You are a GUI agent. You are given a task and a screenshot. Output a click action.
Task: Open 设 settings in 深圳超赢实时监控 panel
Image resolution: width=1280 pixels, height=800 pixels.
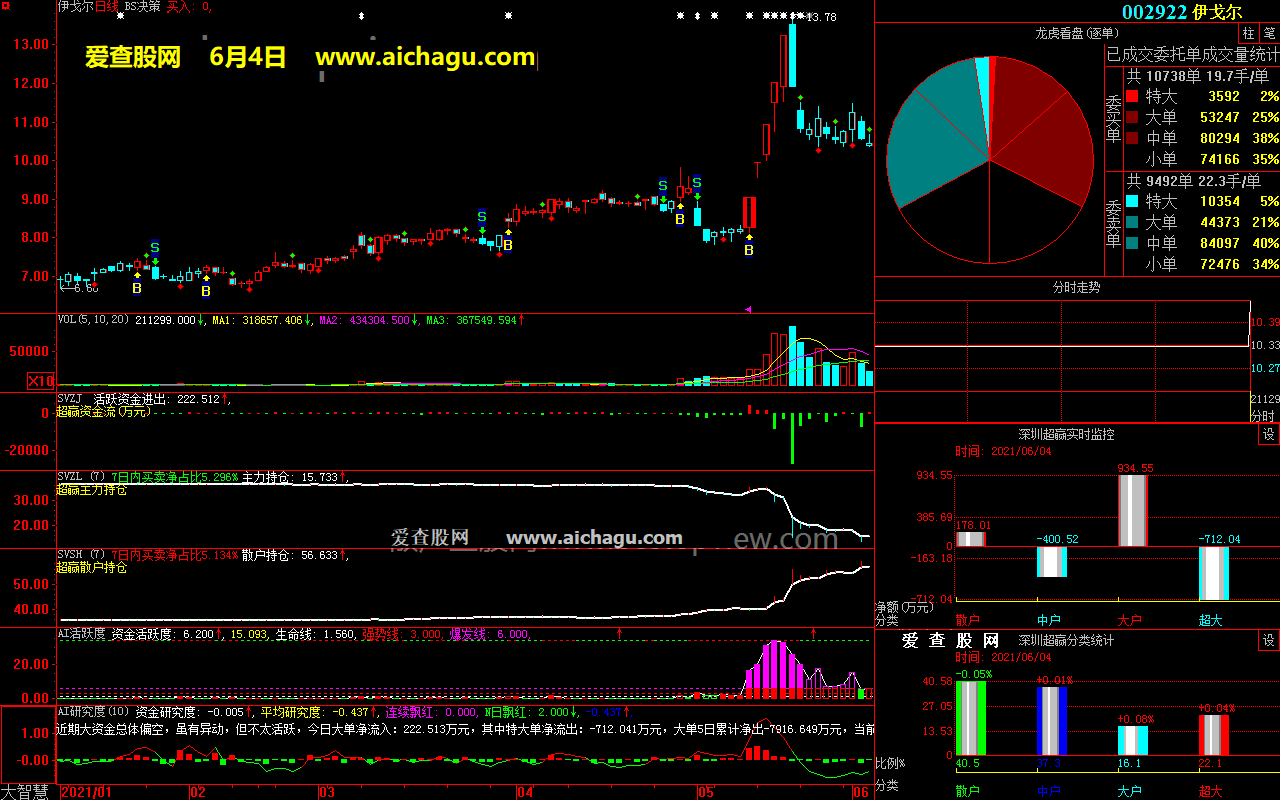click(1269, 434)
